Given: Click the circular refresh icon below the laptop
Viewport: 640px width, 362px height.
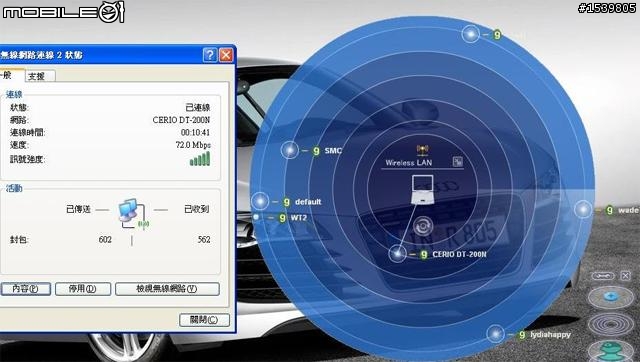Looking at the screenshot, I should tap(423, 226).
